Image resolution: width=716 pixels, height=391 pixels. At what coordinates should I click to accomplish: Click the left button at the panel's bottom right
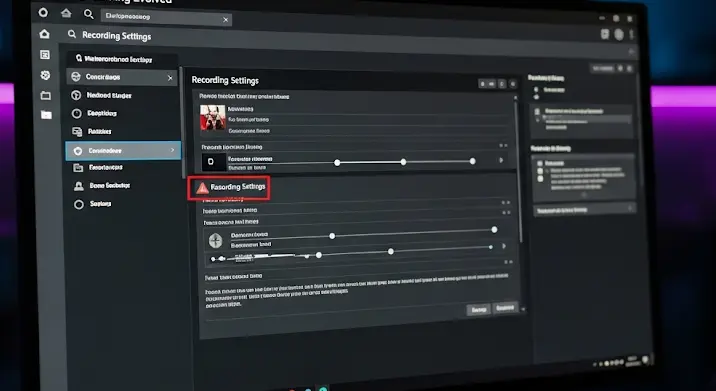tap(478, 310)
